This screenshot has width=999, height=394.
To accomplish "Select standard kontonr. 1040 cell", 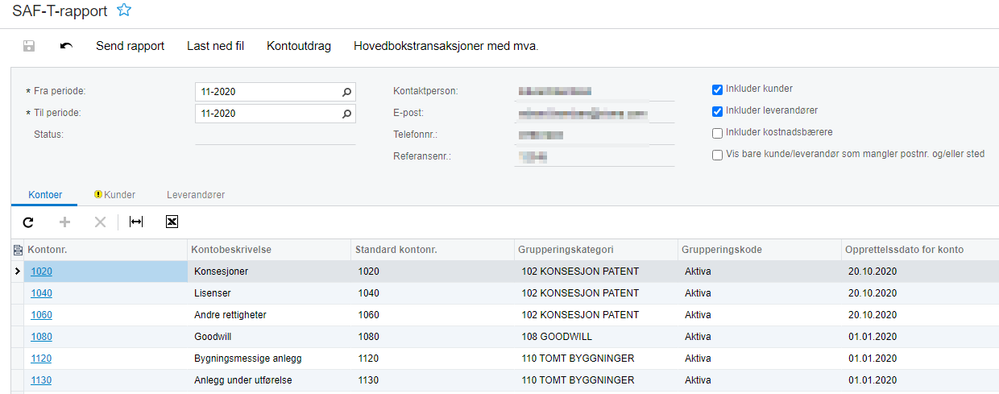I will click(x=433, y=293).
